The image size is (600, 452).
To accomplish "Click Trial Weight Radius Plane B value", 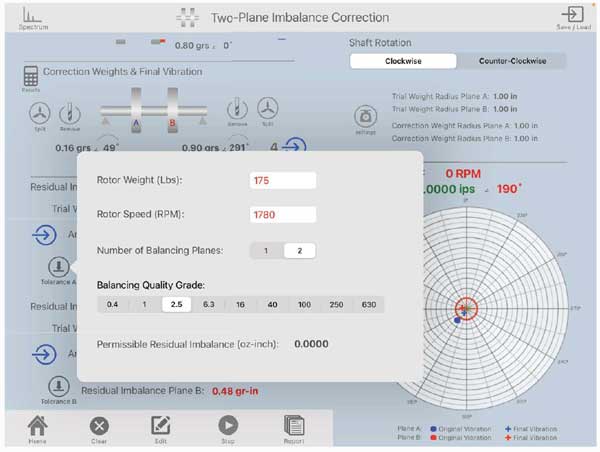I will (x=505, y=109).
